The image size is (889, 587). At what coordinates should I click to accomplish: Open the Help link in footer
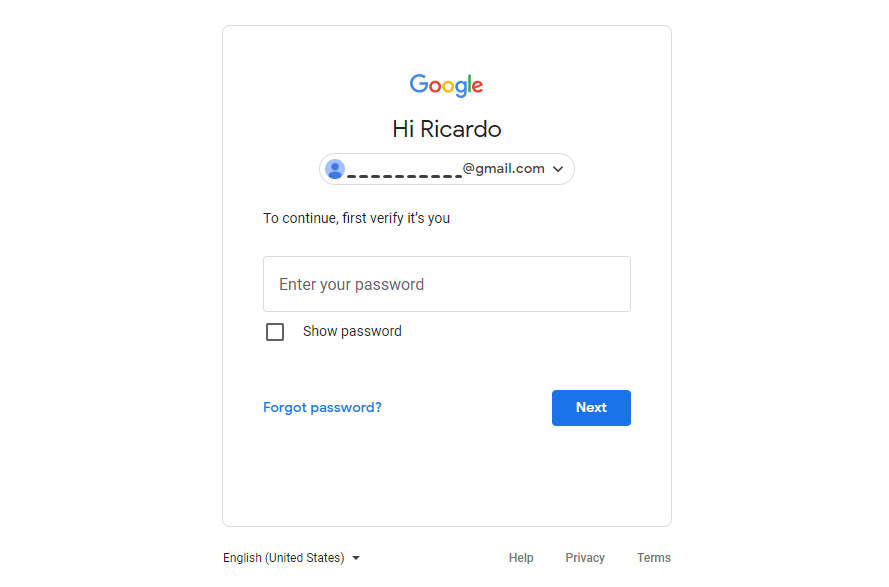[x=521, y=558]
